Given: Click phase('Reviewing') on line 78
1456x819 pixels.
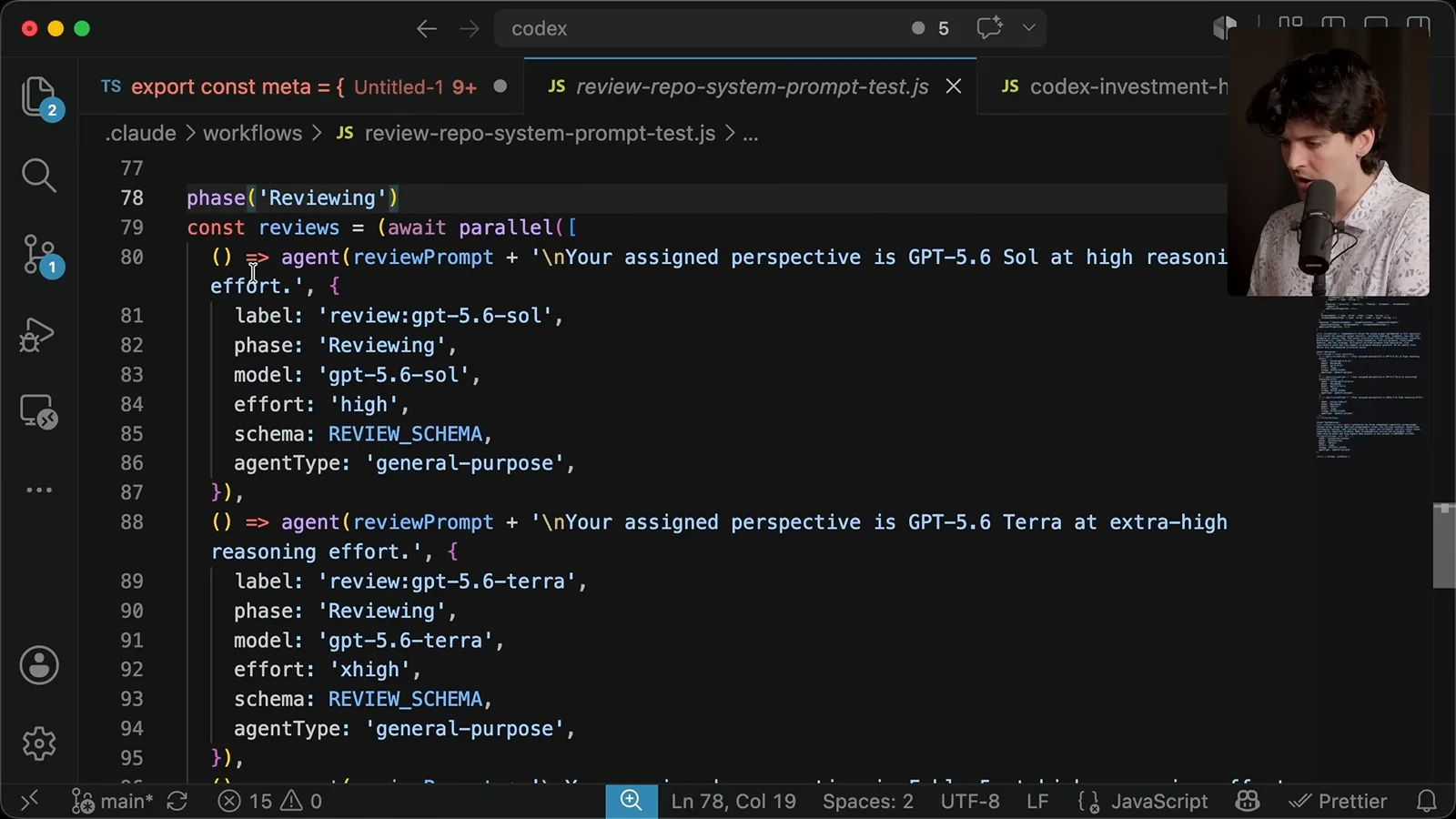Looking at the screenshot, I should (x=292, y=197).
